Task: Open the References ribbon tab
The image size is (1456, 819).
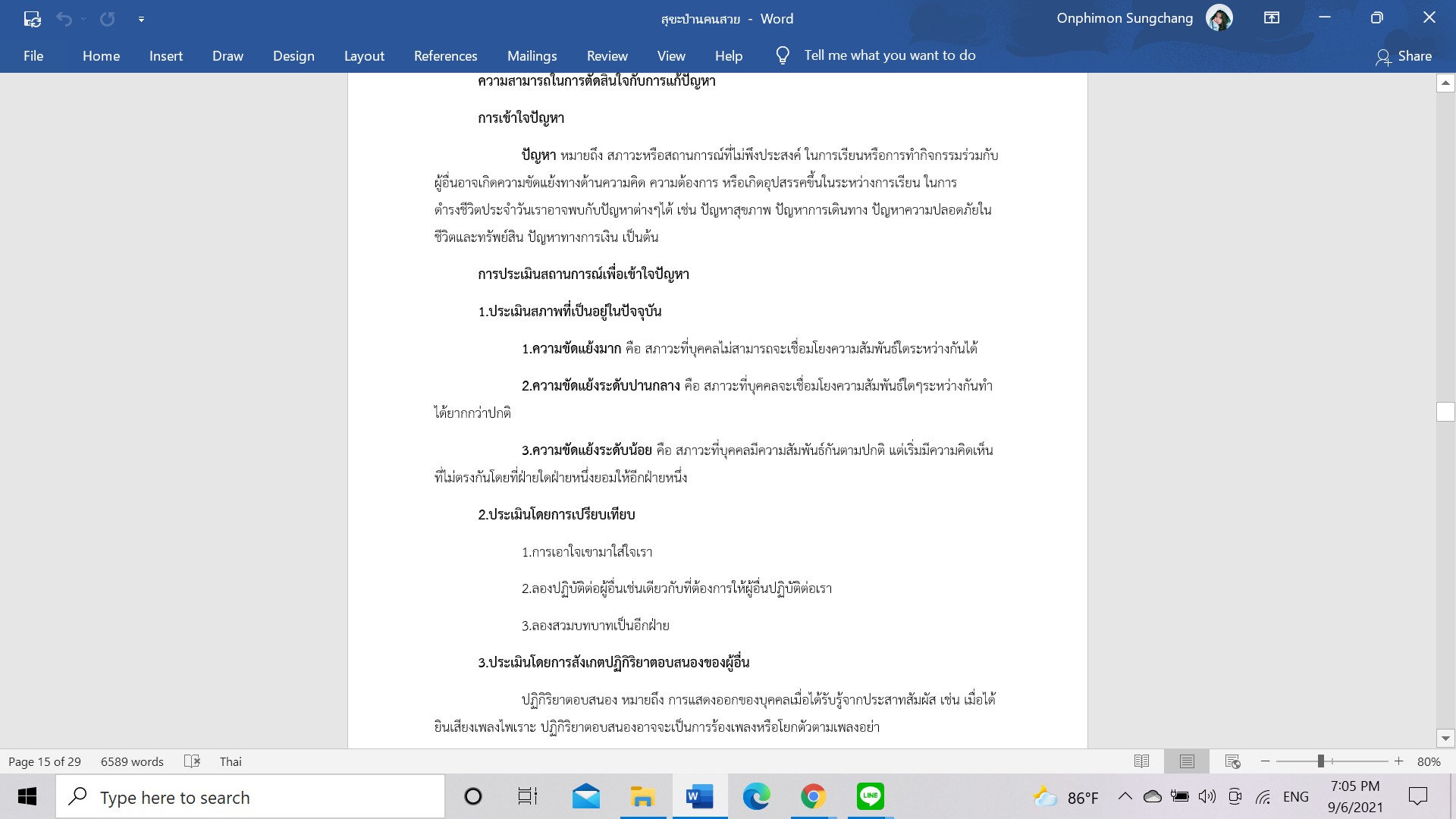Action: 445,56
